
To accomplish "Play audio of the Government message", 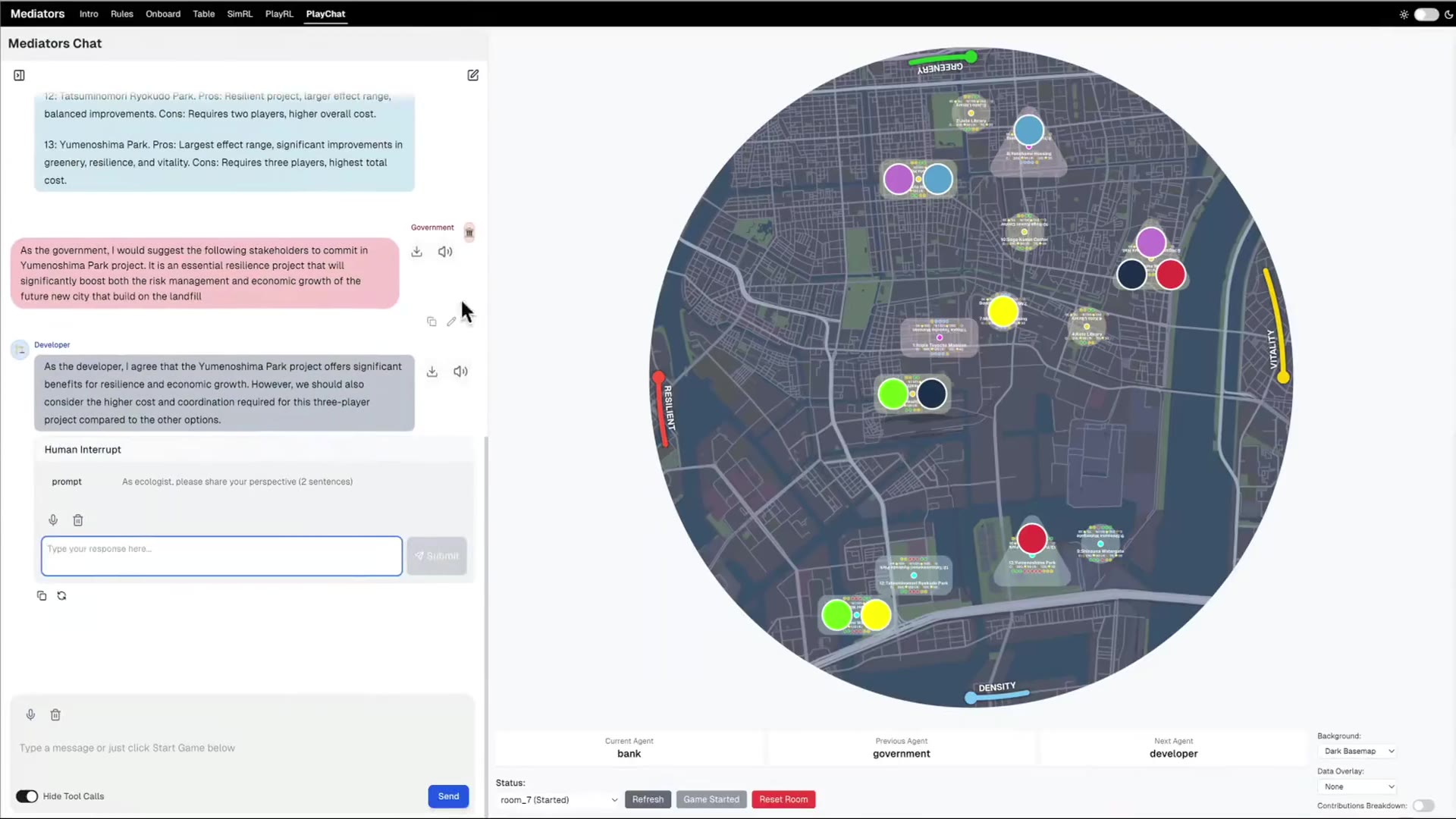I will [445, 252].
